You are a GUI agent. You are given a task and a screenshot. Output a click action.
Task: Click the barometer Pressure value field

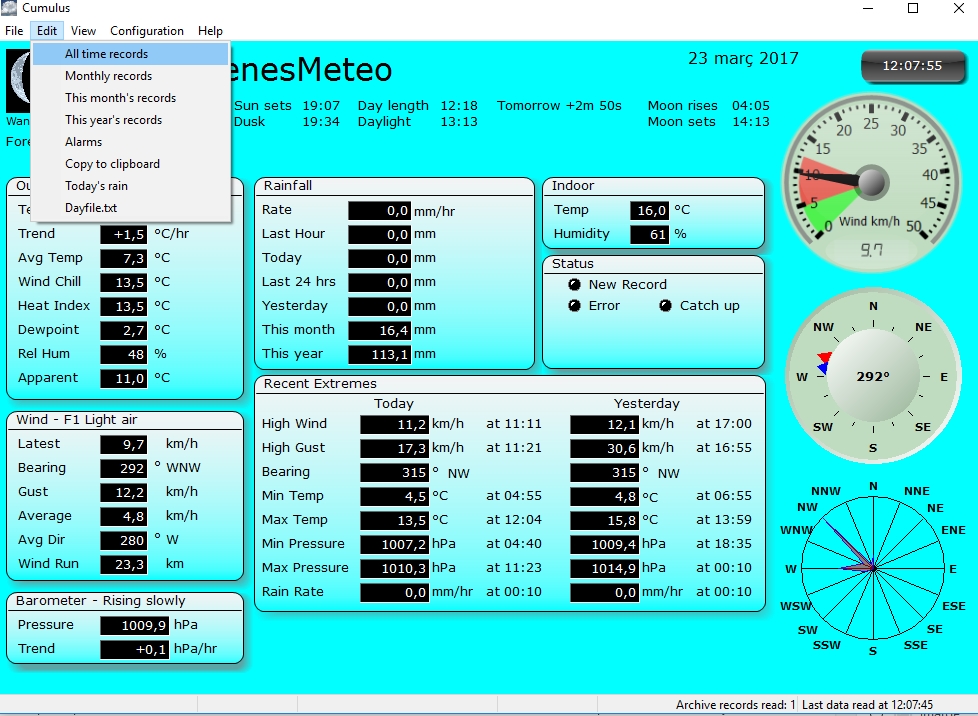click(124, 625)
